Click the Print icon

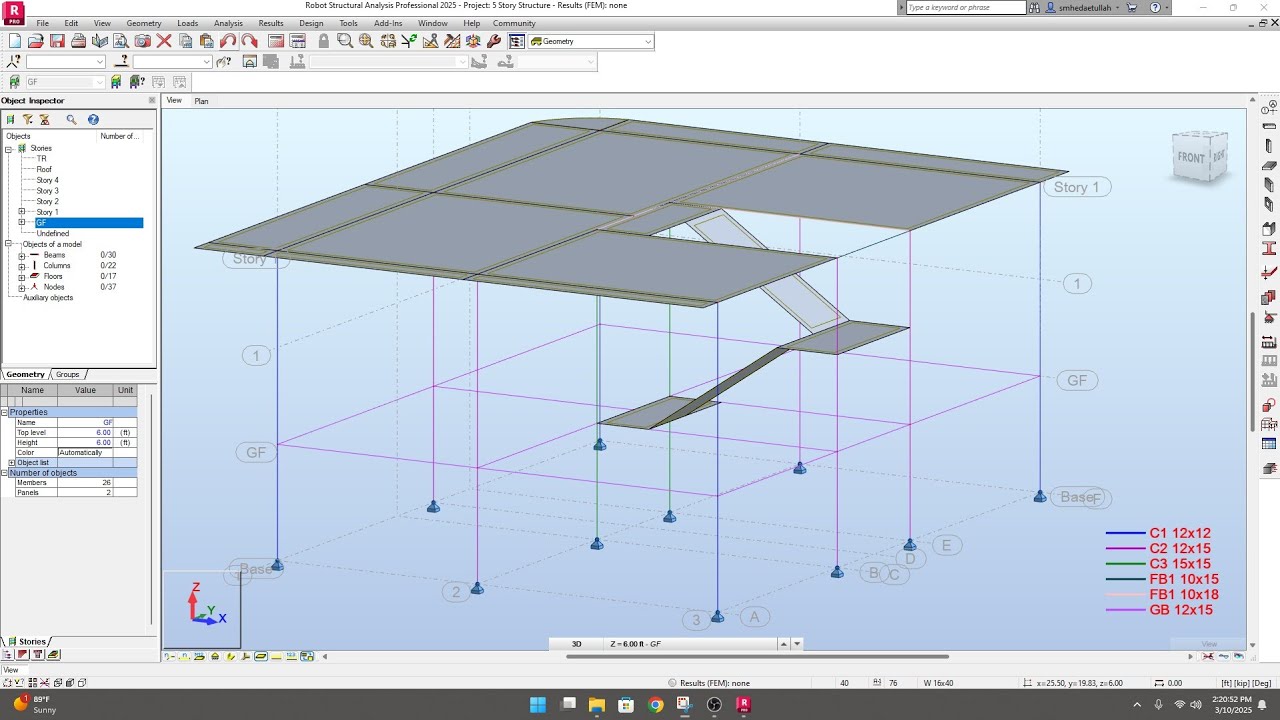click(78, 41)
